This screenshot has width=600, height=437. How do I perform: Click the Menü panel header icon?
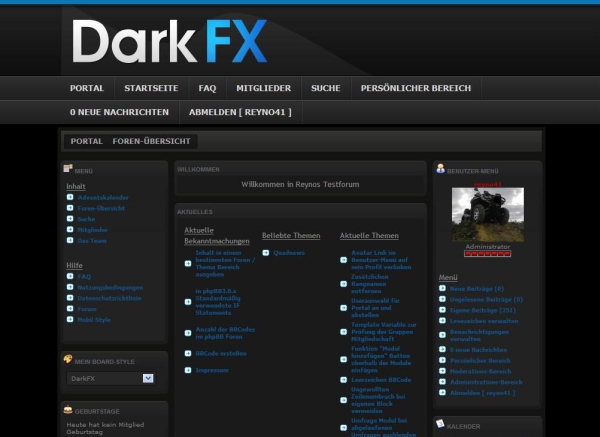(x=68, y=170)
